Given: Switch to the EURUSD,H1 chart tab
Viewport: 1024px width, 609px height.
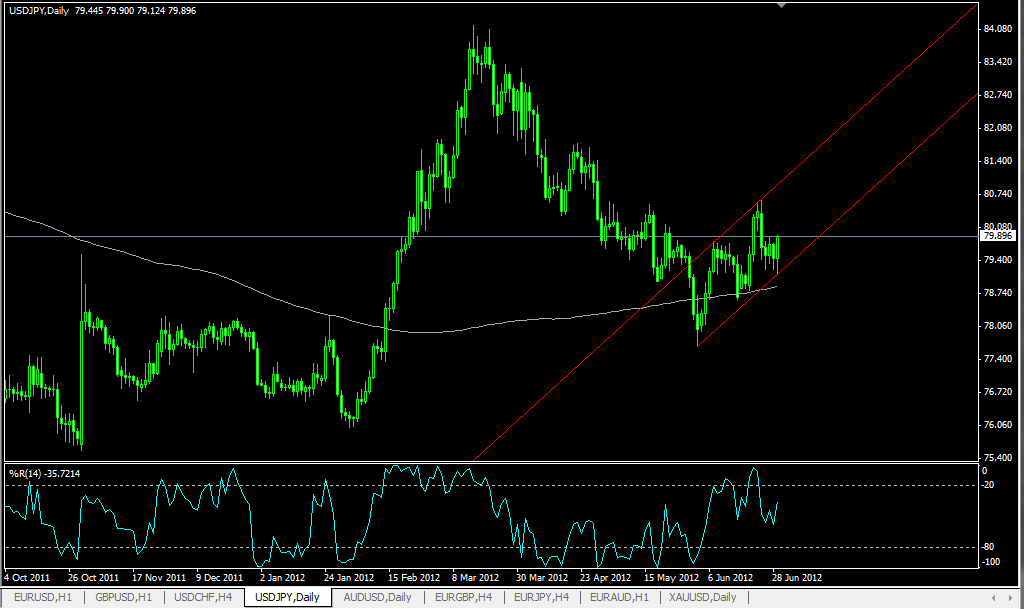Looking at the screenshot, I should point(42,597).
